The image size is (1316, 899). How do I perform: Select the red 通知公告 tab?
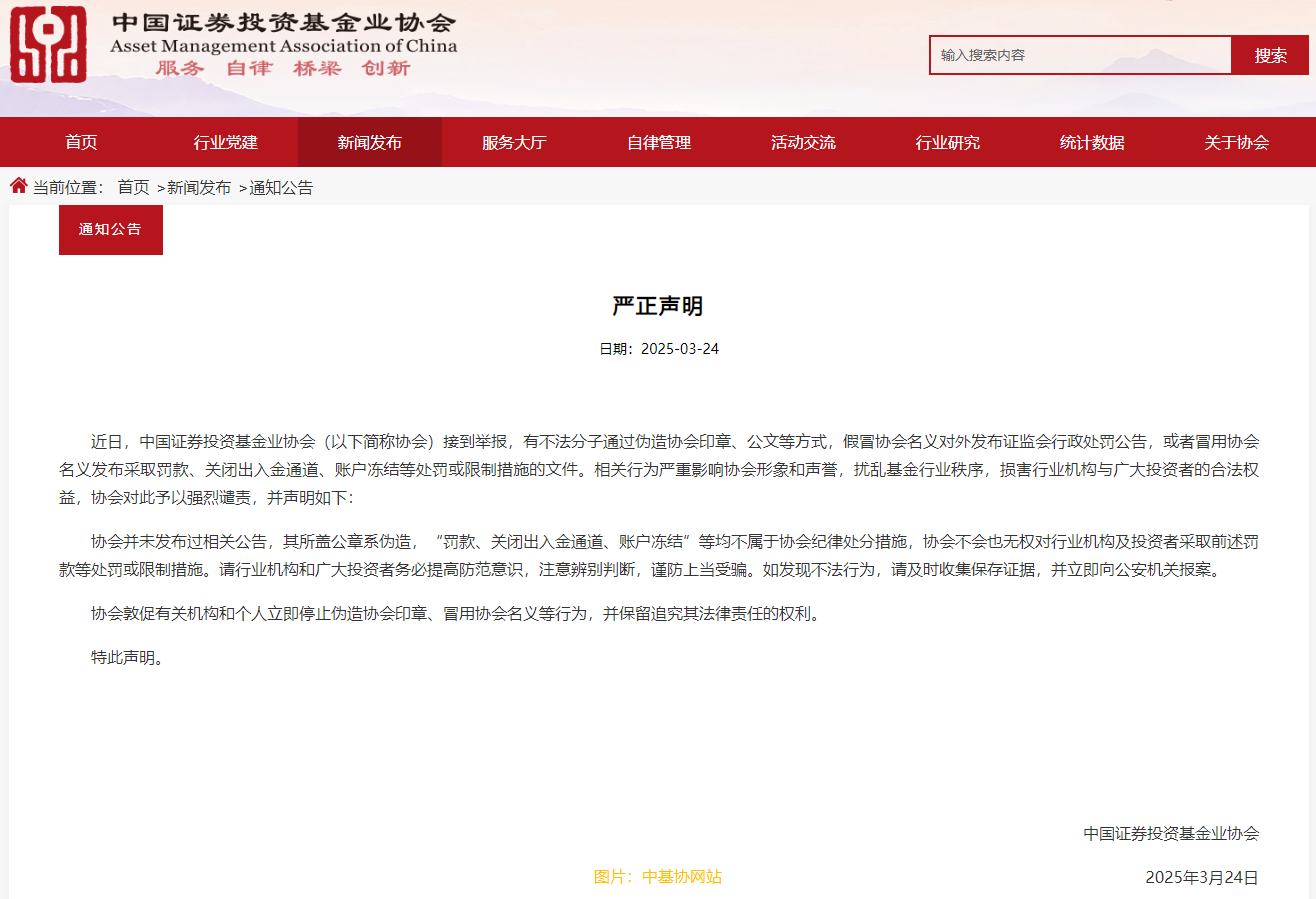(x=111, y=230)
